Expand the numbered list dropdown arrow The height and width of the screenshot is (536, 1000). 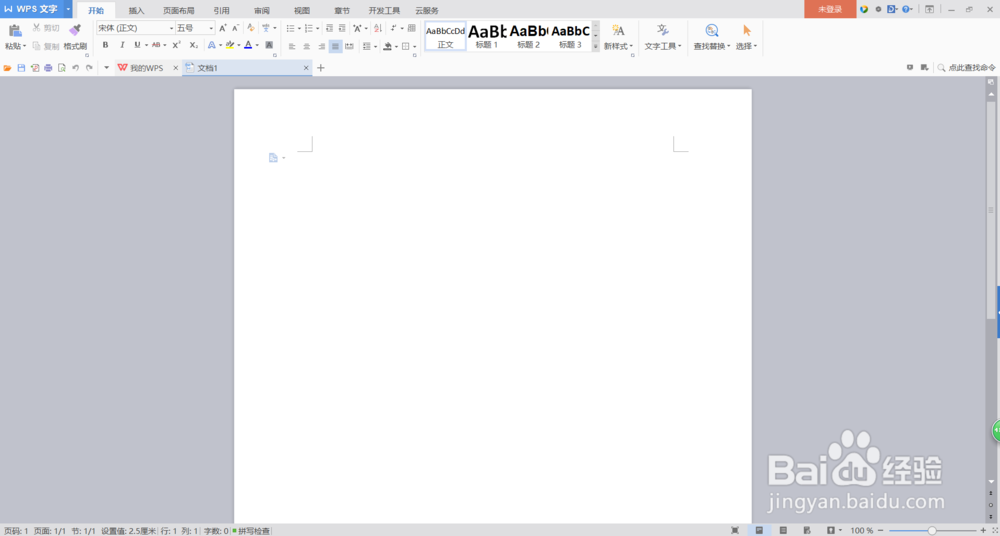click(318, 28)
